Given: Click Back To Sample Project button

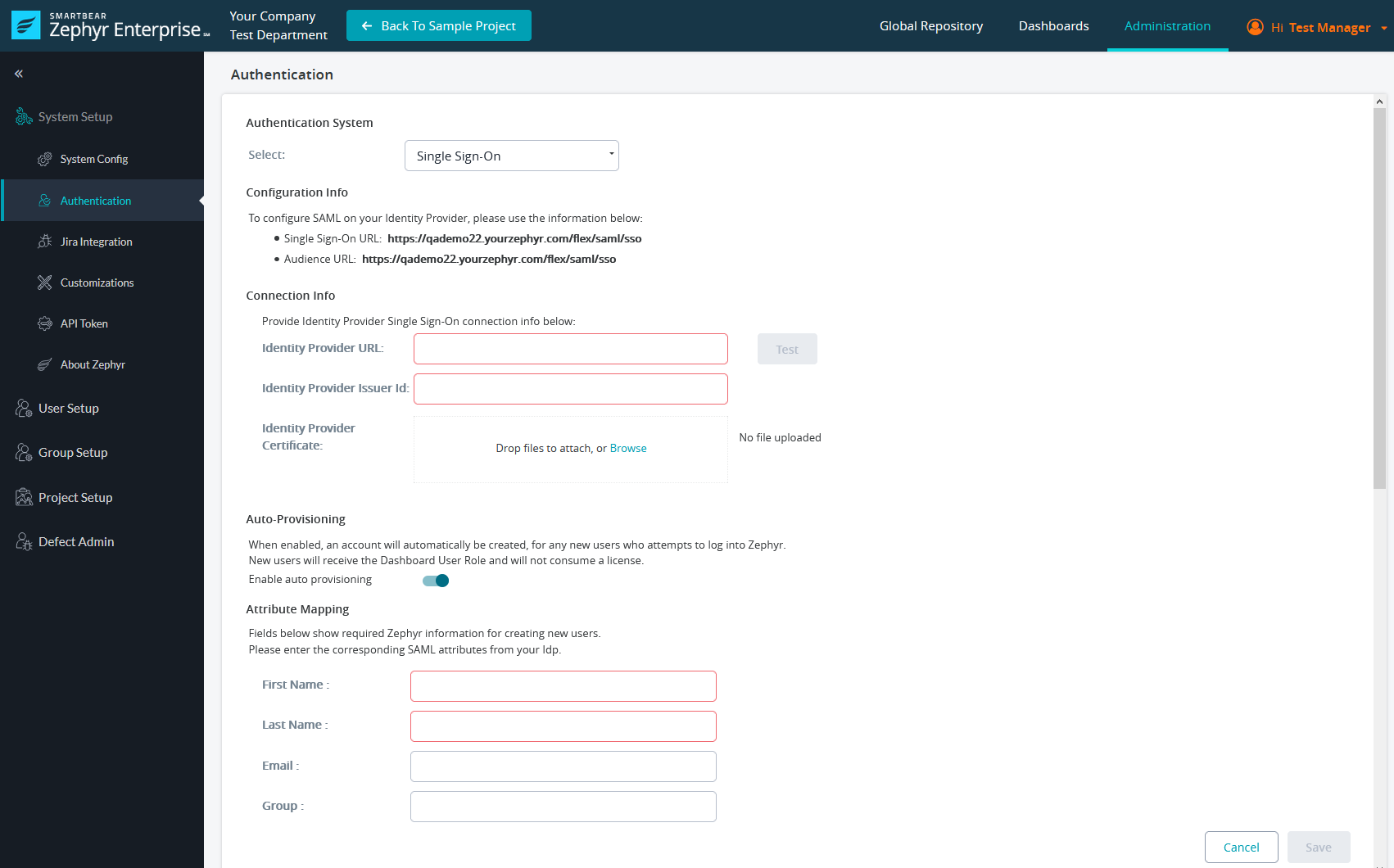Looking at the screenshot, I should 439,25.
